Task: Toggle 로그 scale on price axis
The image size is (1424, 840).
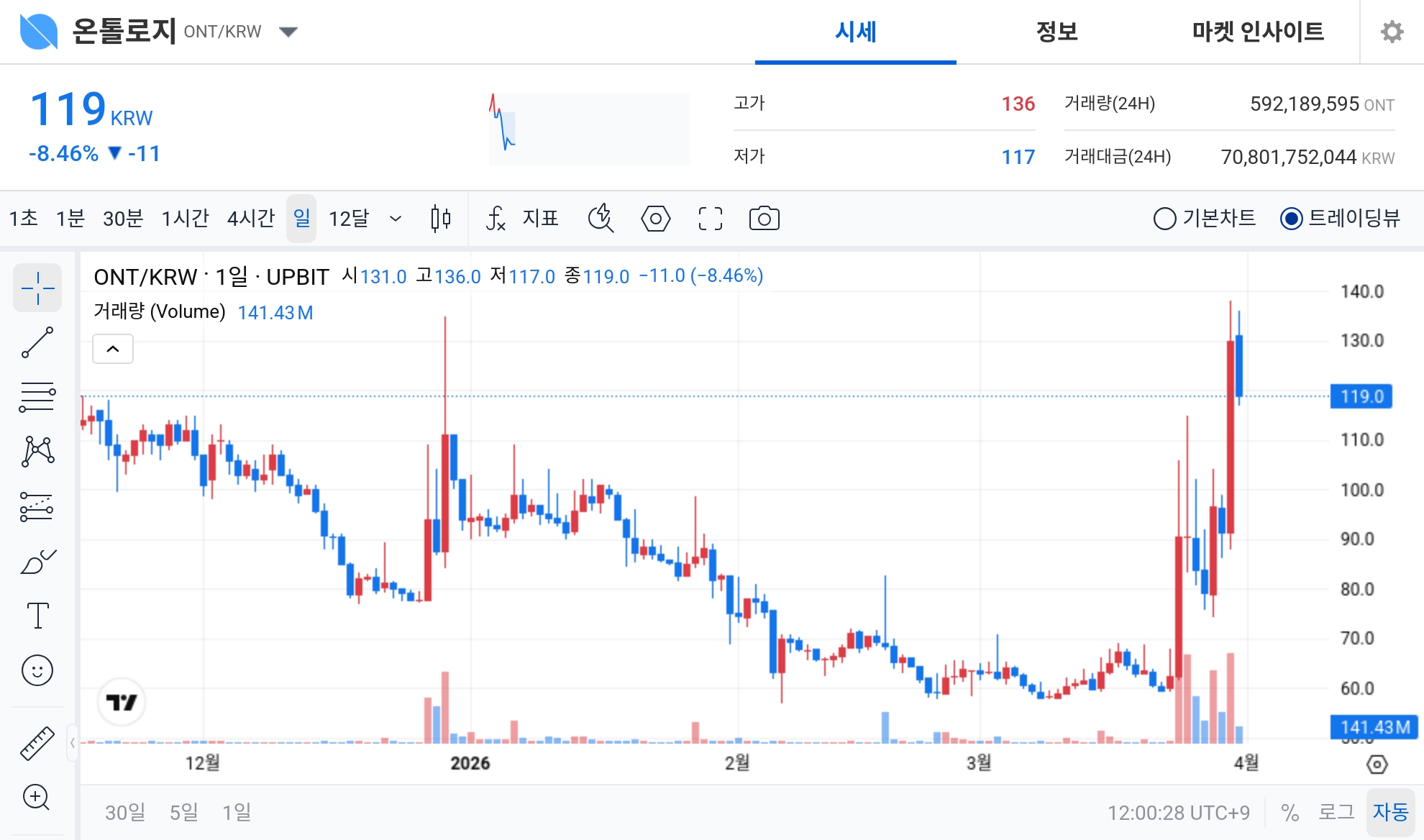Action: point(1336,812)
